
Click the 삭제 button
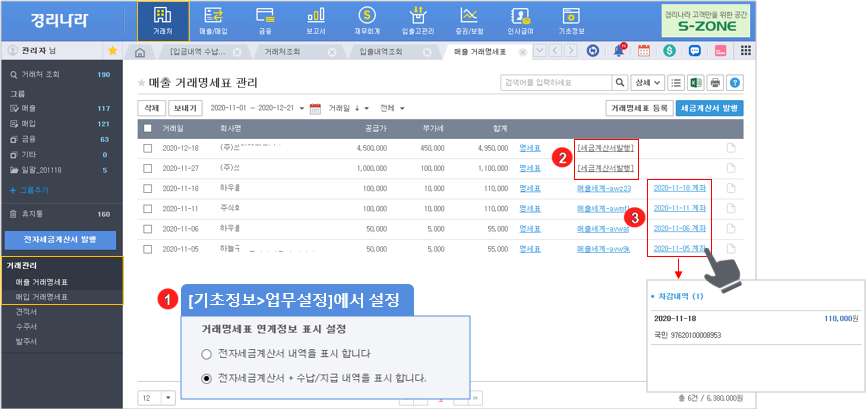pyautogui.click(x=151, y=108)
